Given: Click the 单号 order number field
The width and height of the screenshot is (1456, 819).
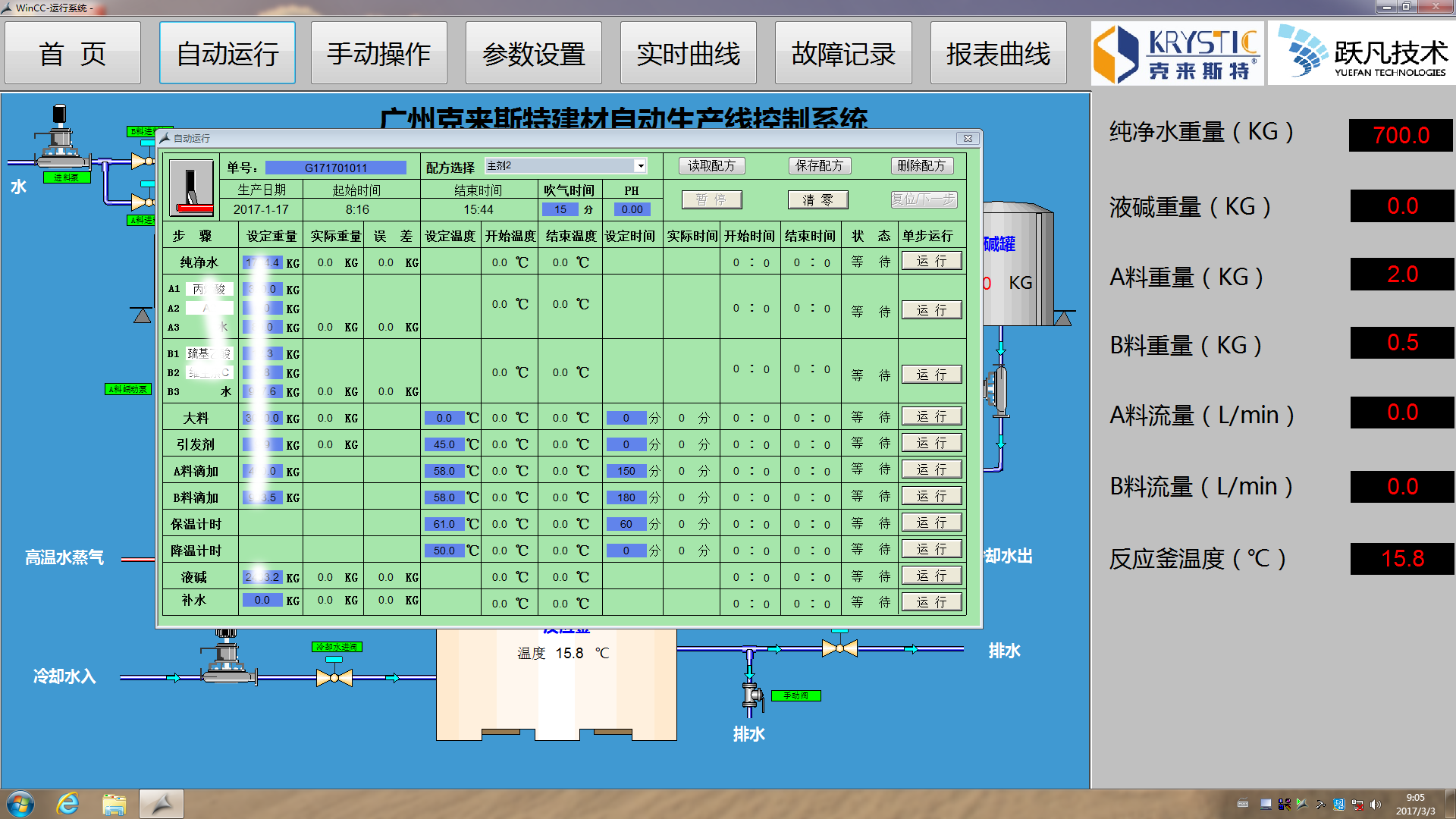Looking at the screenshot, I should (x=335, y=168).
